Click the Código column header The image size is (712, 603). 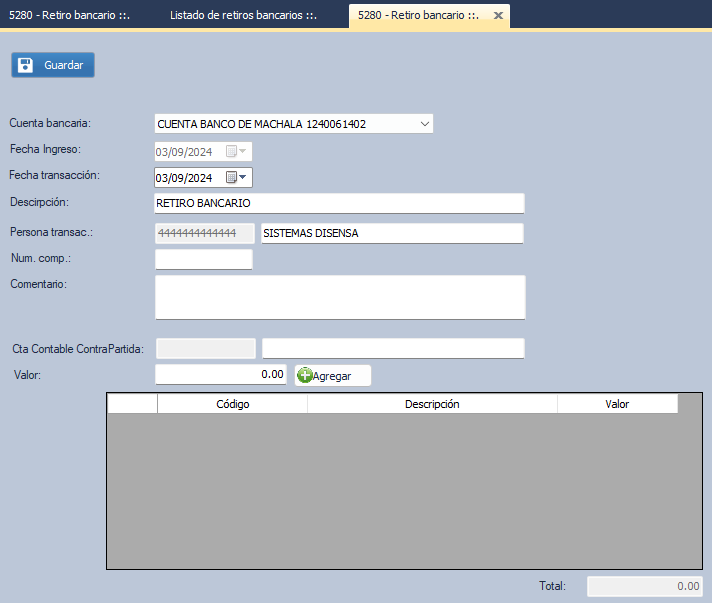232,404
